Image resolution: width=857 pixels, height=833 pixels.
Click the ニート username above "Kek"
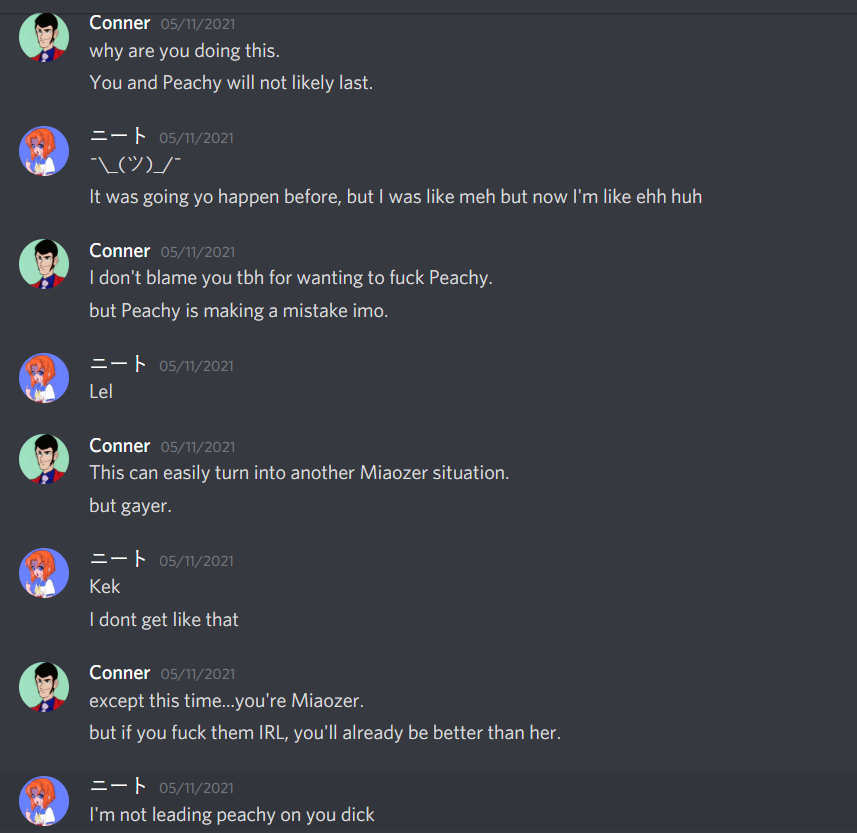click(118, 559)
